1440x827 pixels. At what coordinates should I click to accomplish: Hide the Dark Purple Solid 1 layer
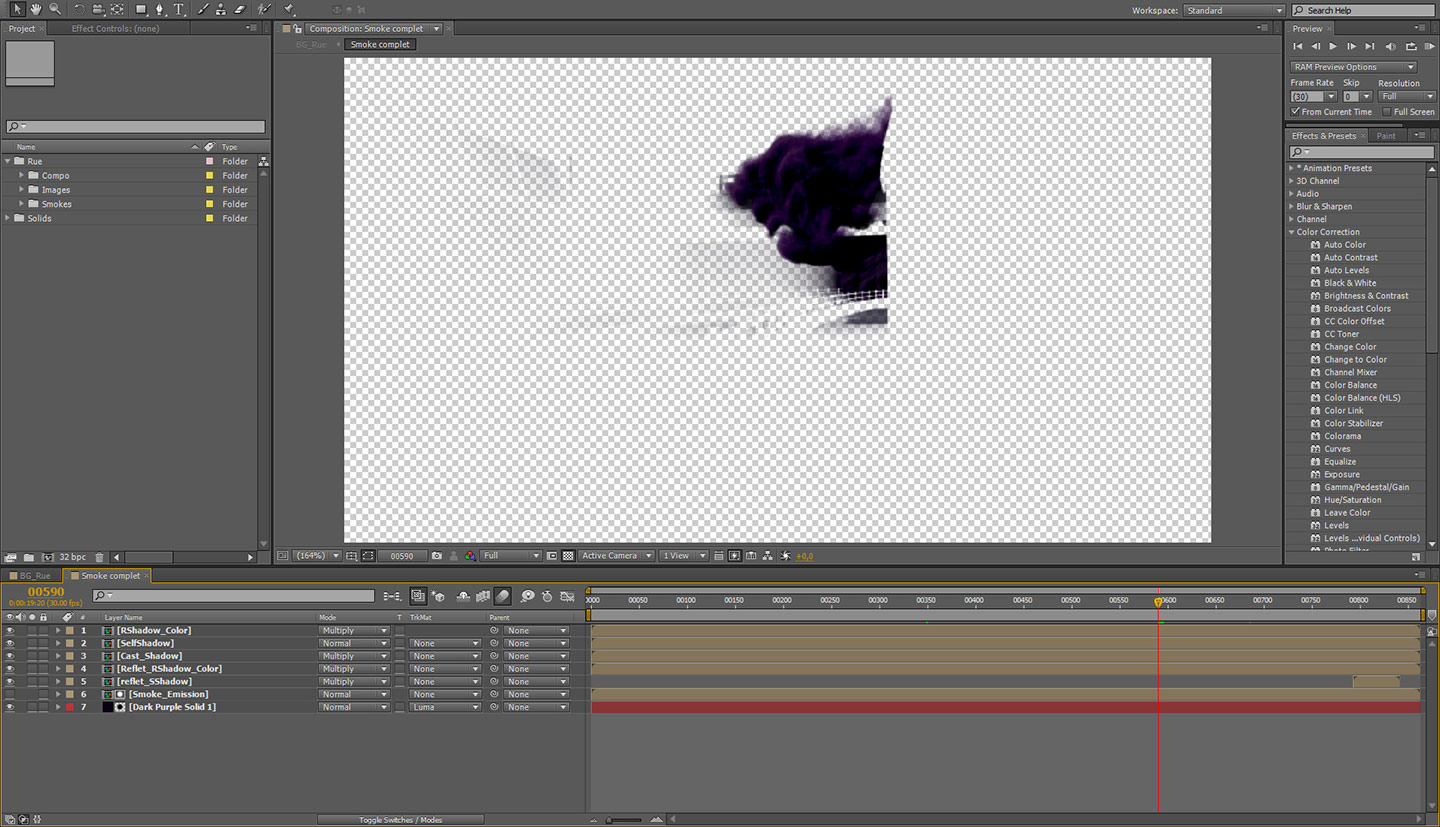[x=10, y=707]
